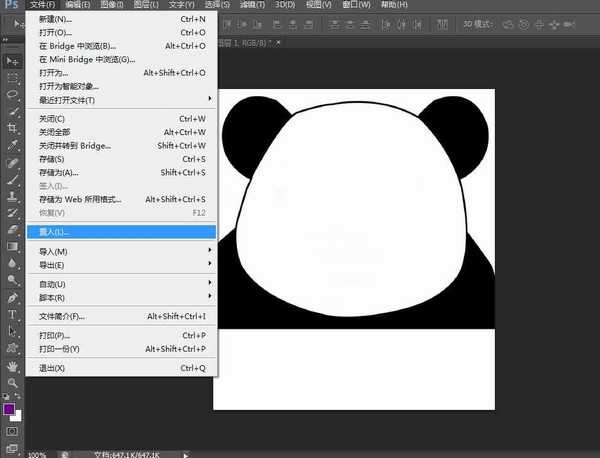Open the purple foreground color swatch
The image size is (600, 458).
pos(10,408)
